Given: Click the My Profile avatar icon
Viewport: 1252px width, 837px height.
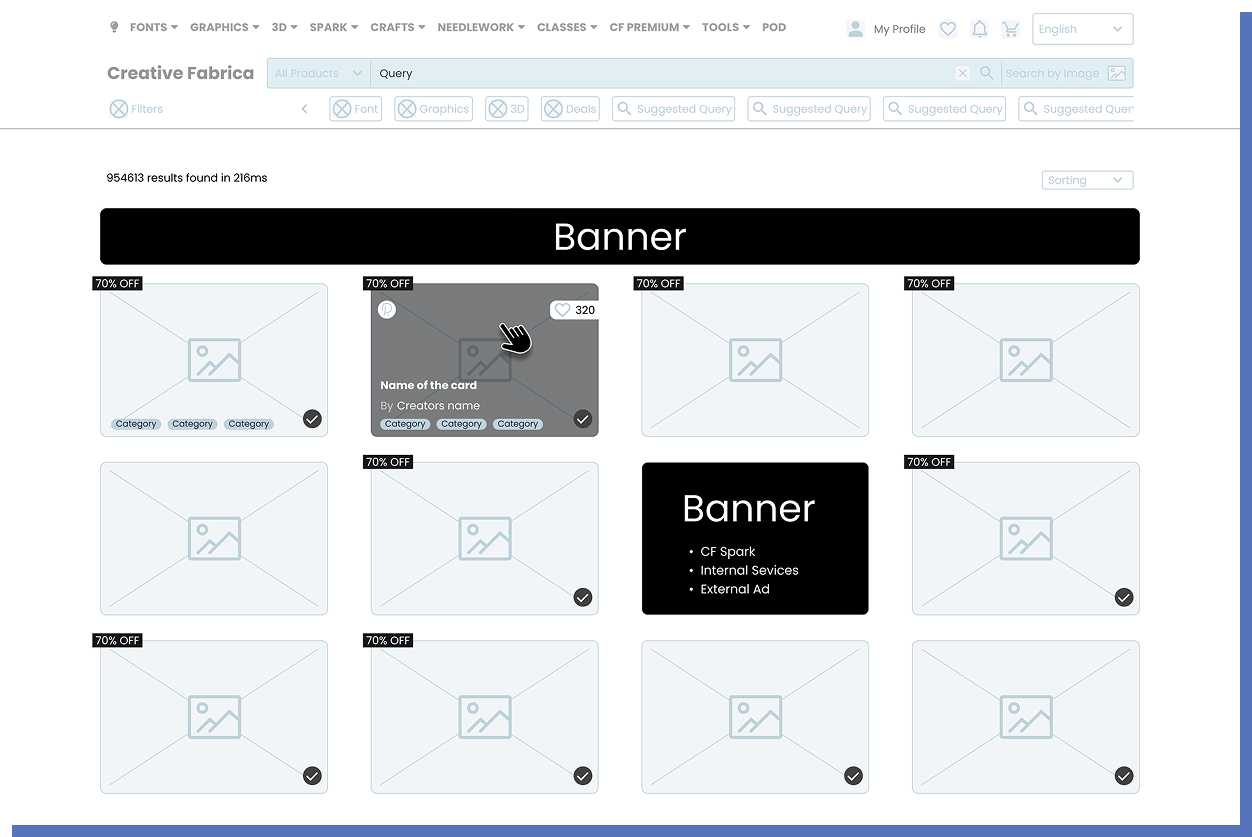Looking at the screenshot, I should [x=856, y=28].
